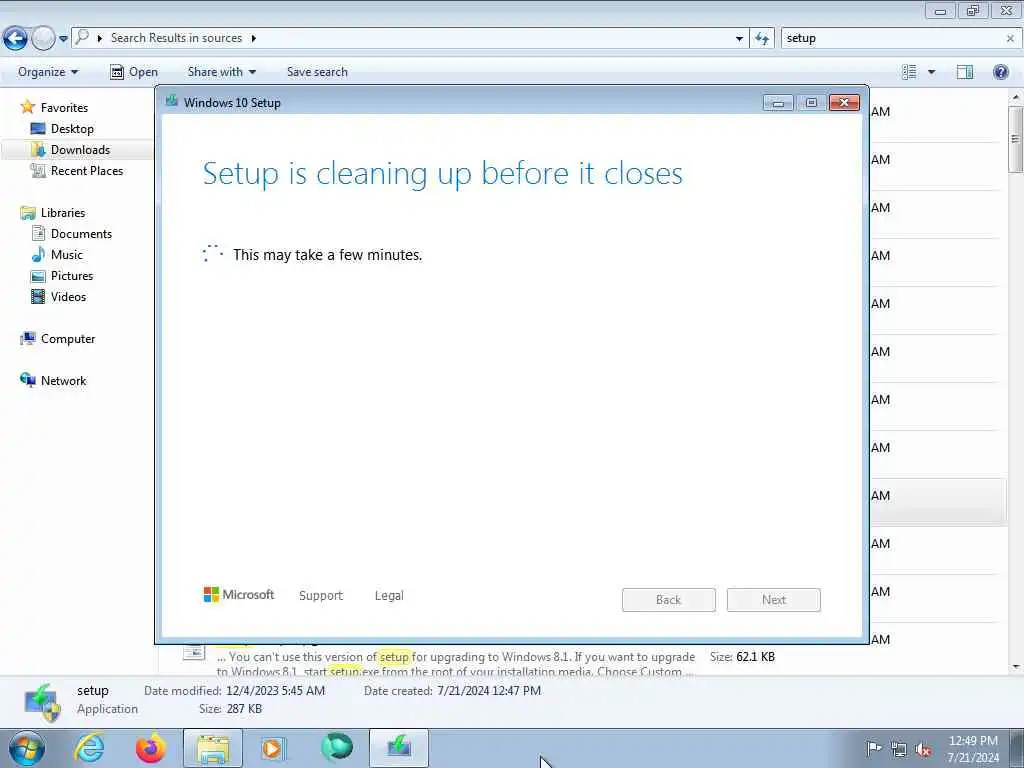The height and width of the screenshot is (768, 1024).
Task: Refresh the Explorer search results
Action: click(x=761, y=39)
